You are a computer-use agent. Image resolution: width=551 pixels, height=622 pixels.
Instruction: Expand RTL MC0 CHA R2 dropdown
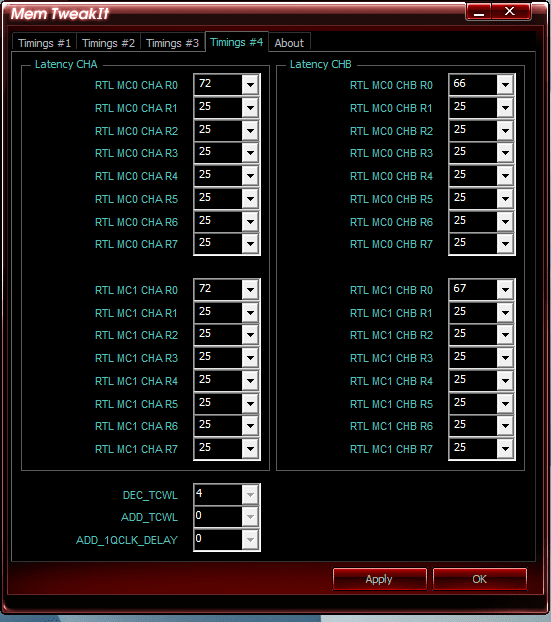[x=250, y=131]
